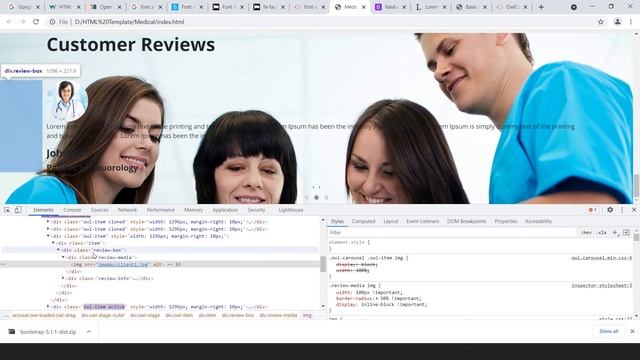
Task: Expand the second owl-item cloned div
Action: pyautogui.click(x=48, y=229)
